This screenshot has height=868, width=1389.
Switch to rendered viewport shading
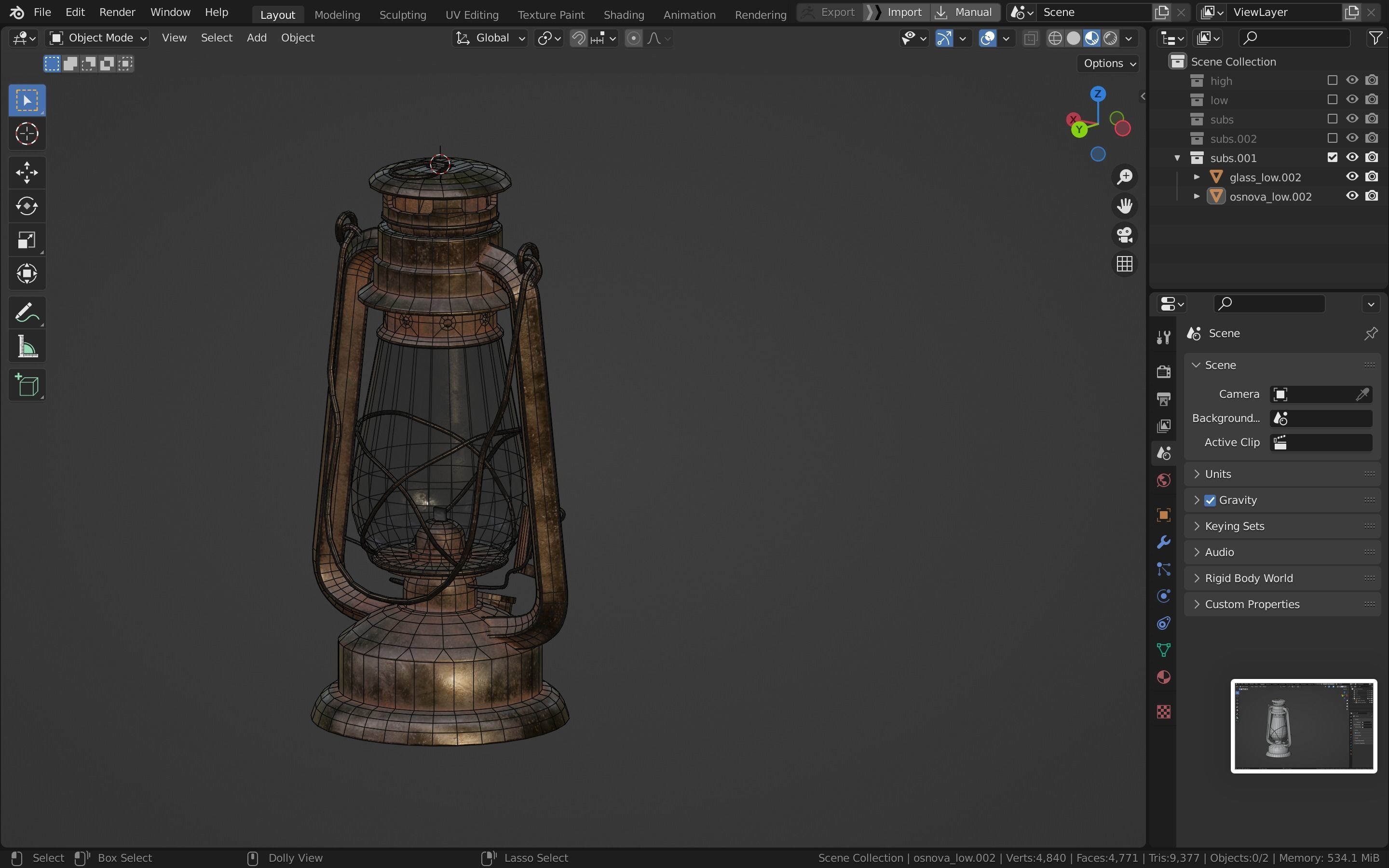(1110, 38)
